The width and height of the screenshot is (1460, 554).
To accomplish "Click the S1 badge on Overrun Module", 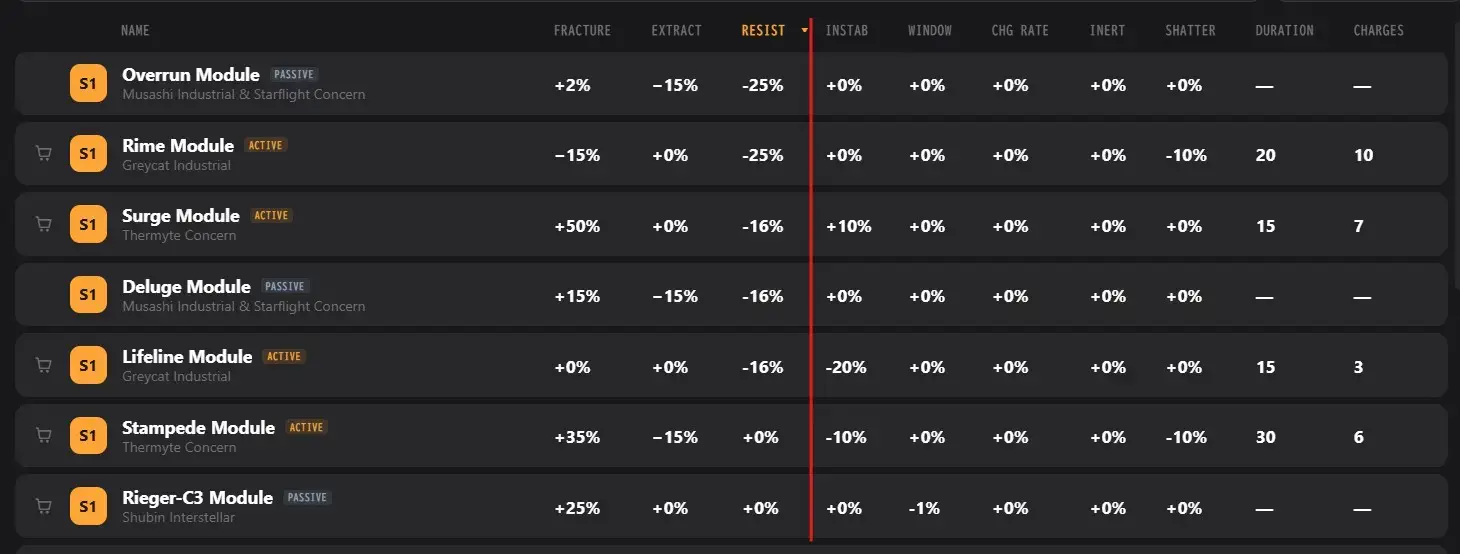I will coord(88,84).
